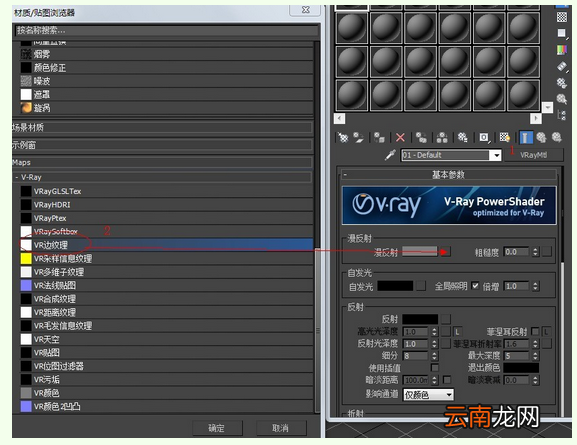Image resolution: width=577 pixels, height=445 pixels.
Task: Click the 漫反射 map button
Action: (x=445, y=252)
